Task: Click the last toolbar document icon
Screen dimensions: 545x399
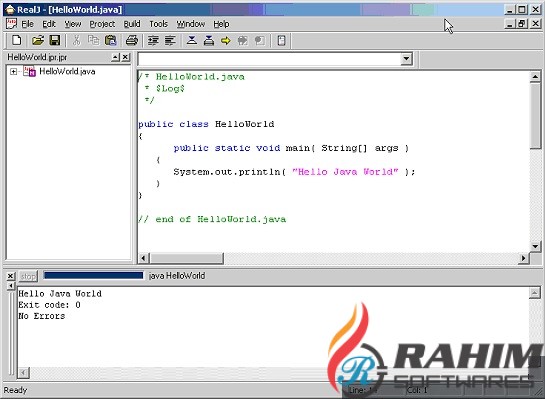Action: (x=281, y=40)
